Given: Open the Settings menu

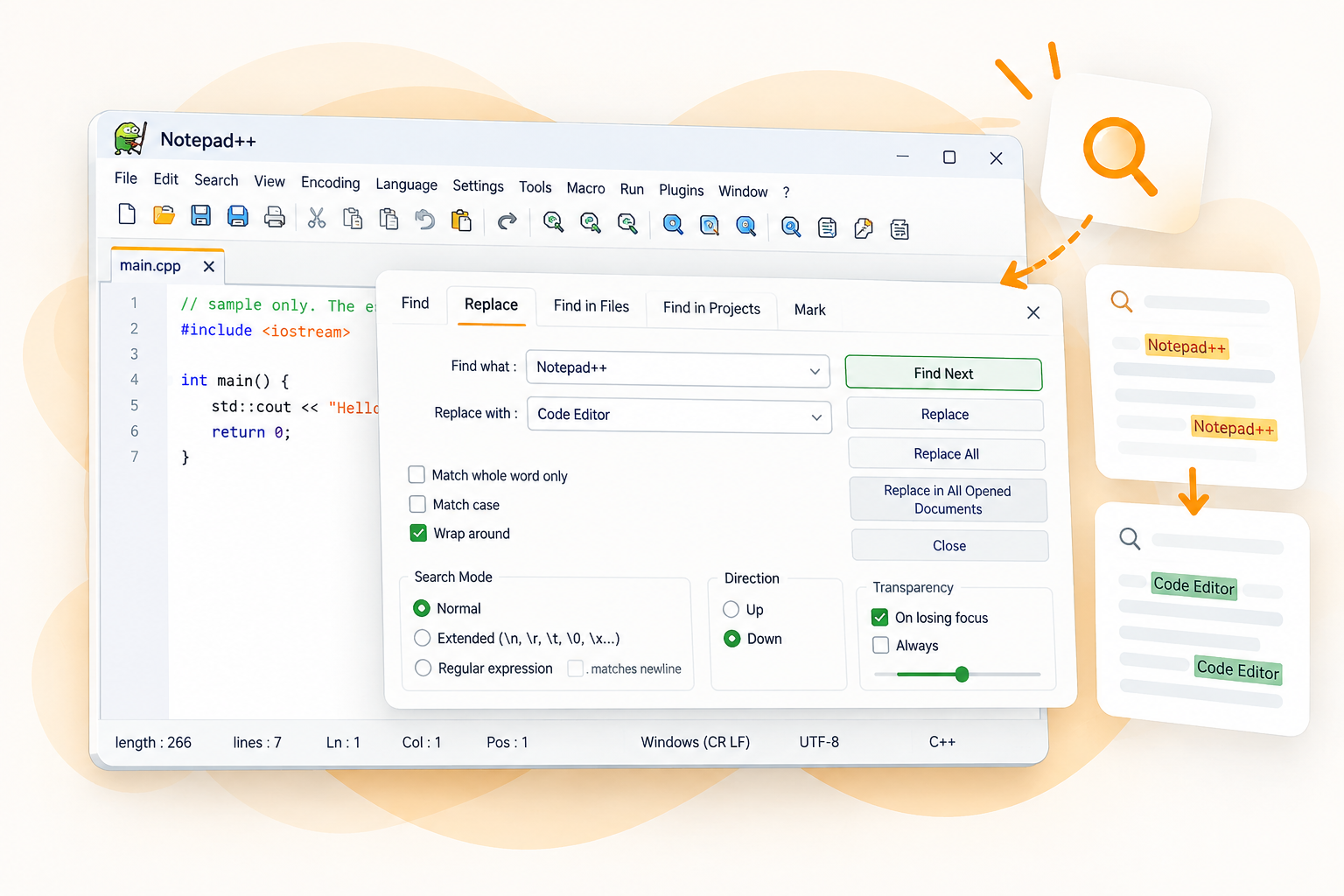Looking at the screenshot, I should (479, 185).
